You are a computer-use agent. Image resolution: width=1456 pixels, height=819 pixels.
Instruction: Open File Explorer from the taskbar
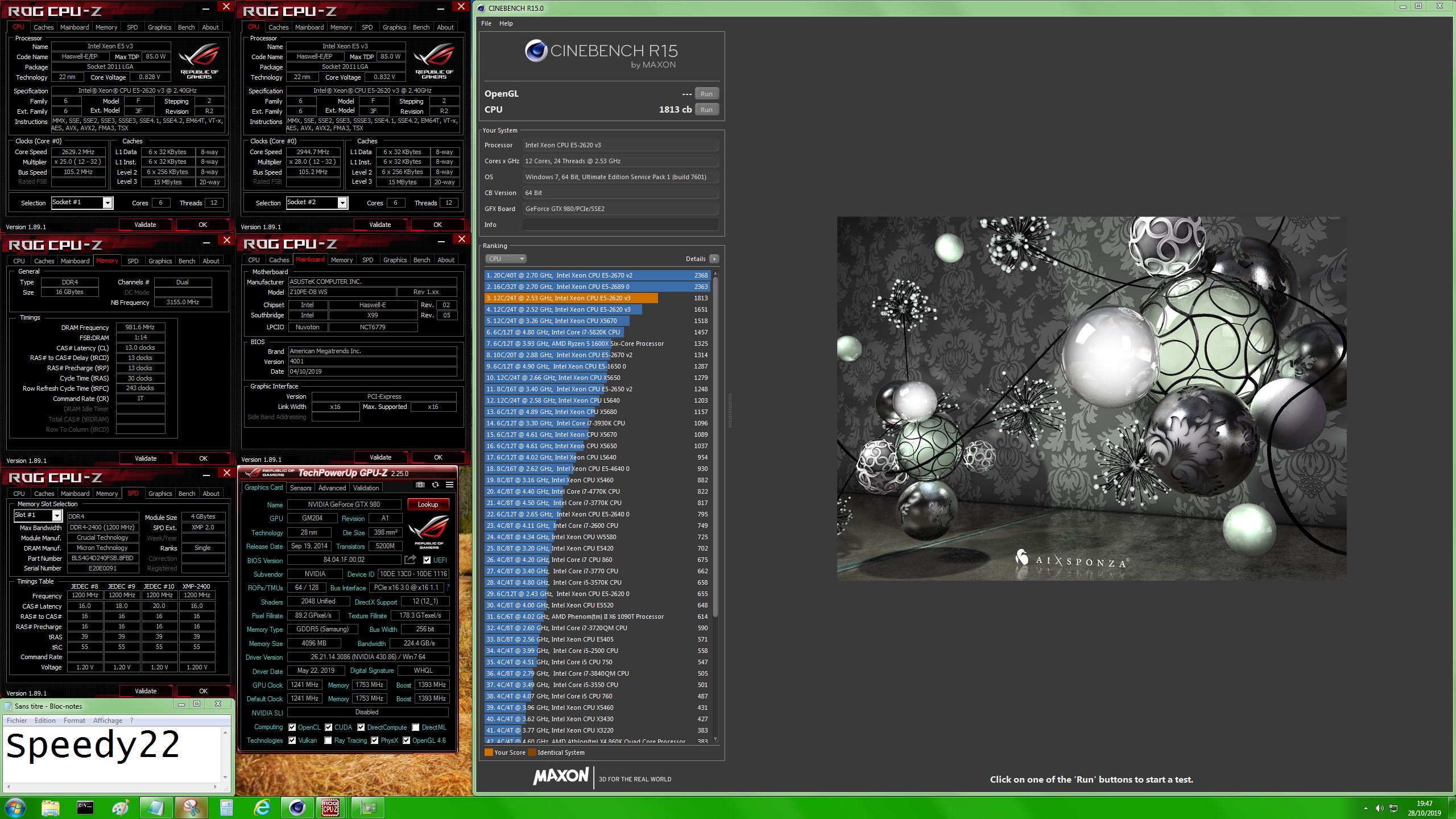coord(50,808)
